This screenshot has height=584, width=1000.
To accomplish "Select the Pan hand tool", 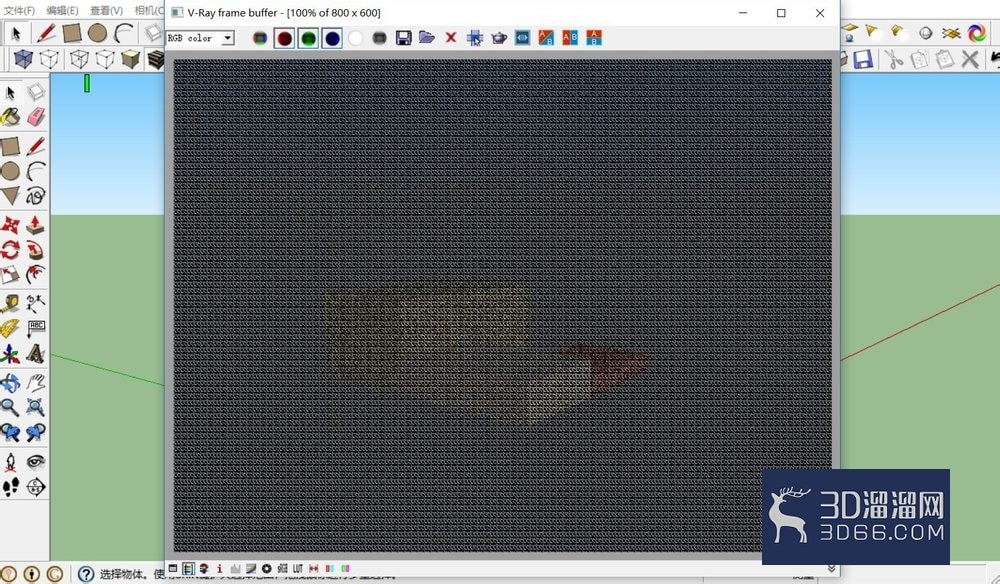I will coord(36,383).
